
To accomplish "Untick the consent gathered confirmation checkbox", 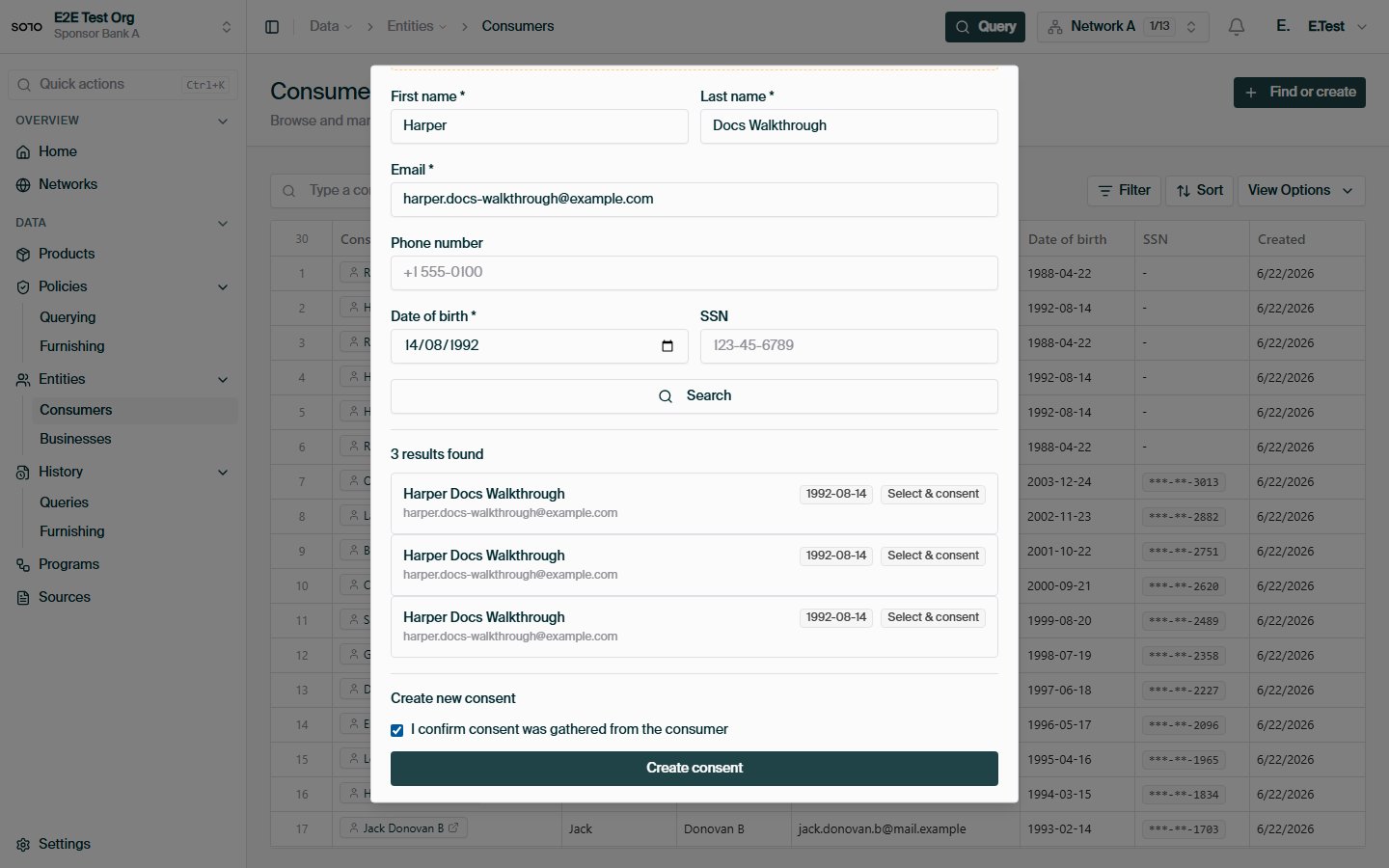I will [x=396, y=730].
